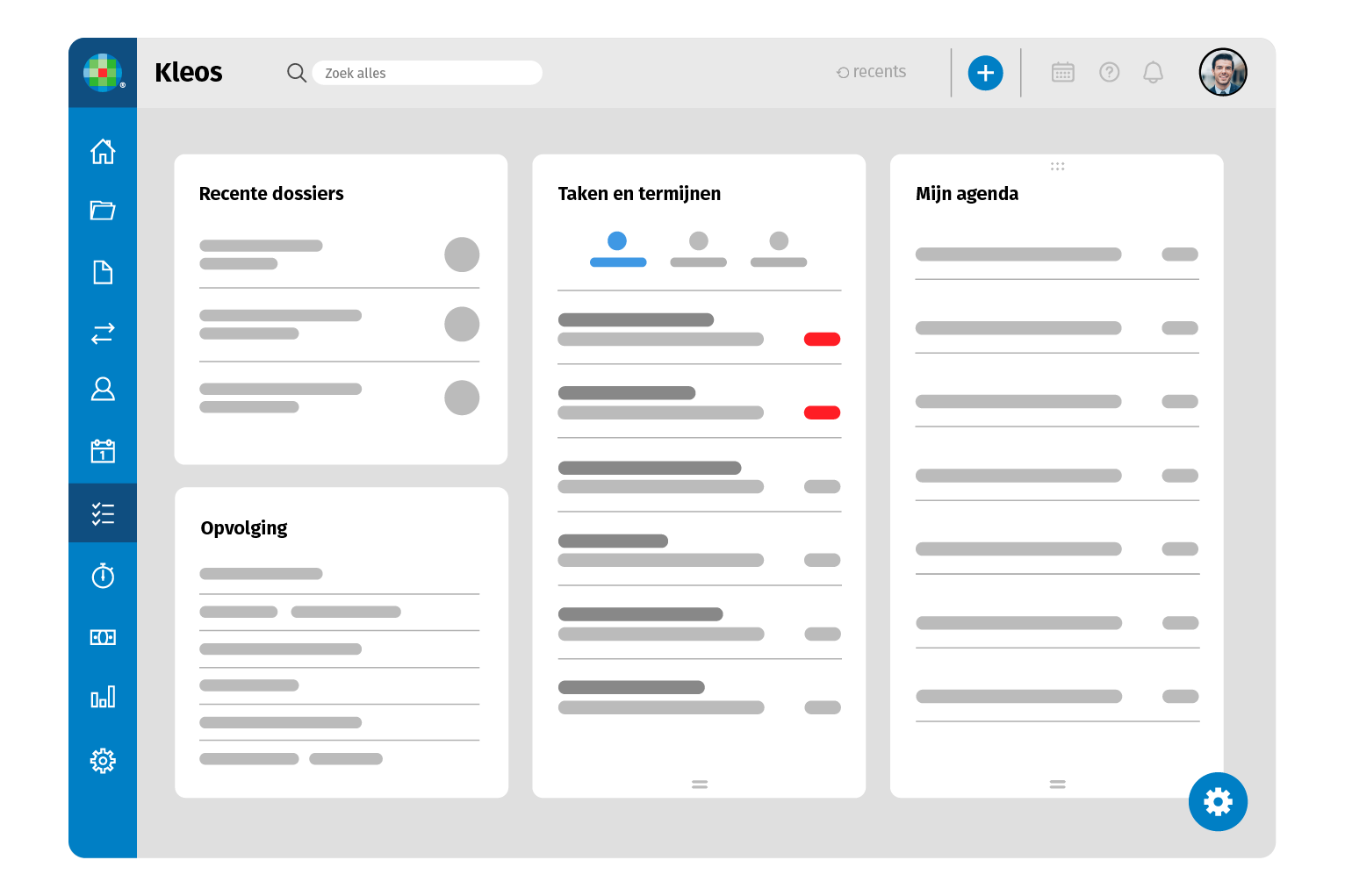The image size is (1345, 896).
Task: Click the Zoek alles search field
Action: 427,73
